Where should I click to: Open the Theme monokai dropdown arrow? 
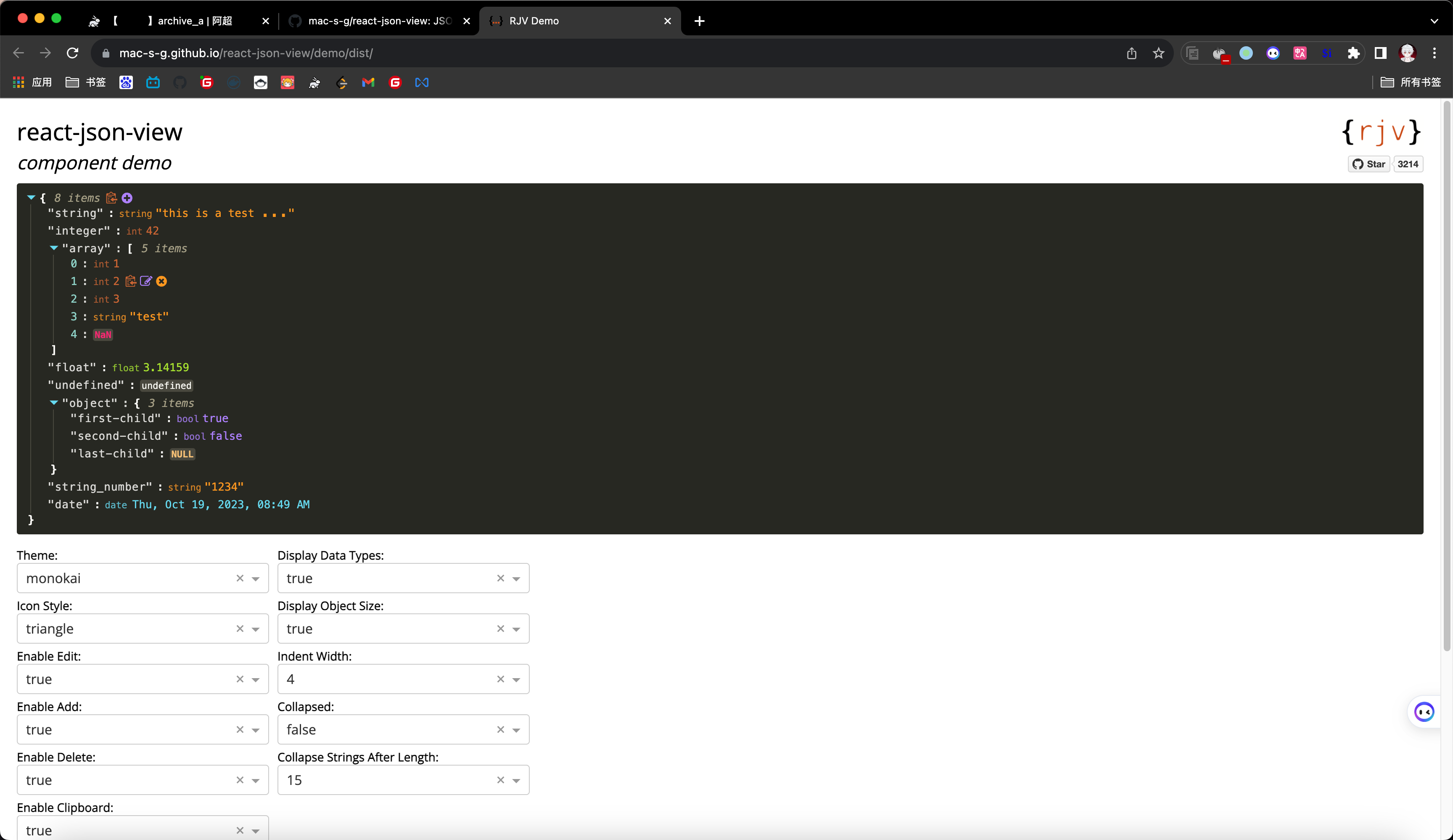tap(256, 579)
